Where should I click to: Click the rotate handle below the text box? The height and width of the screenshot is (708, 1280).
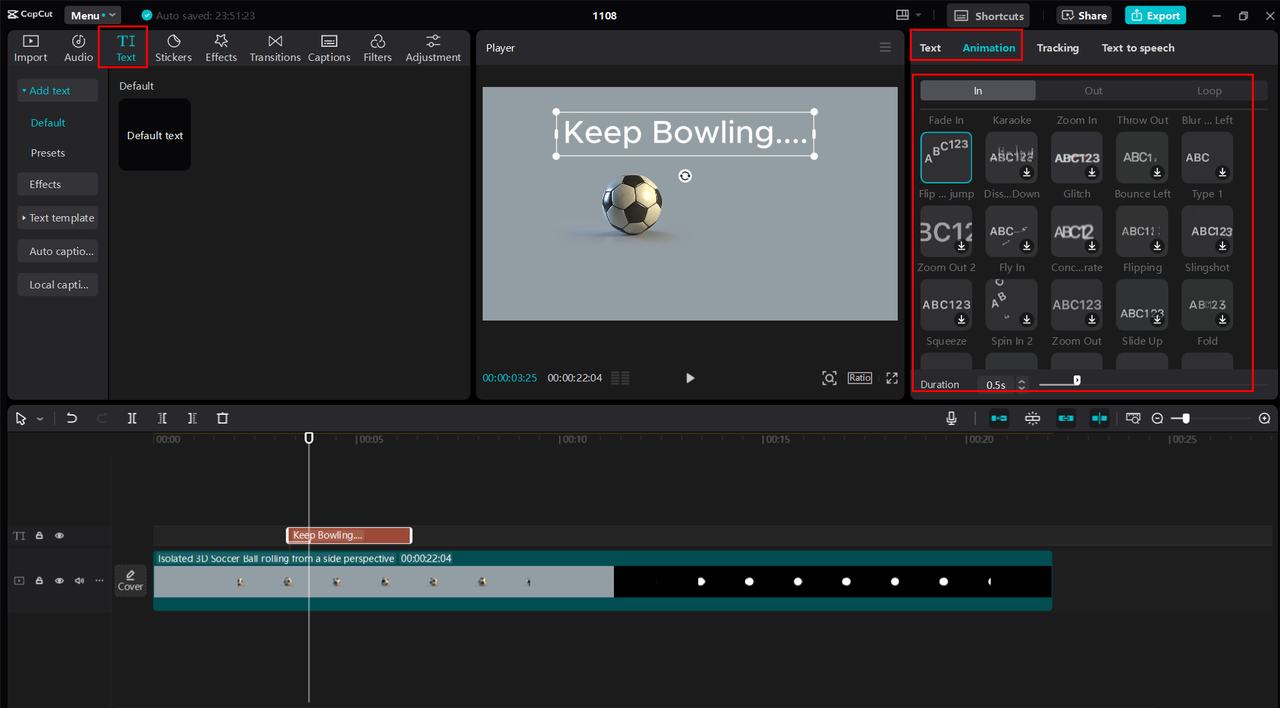coord(685,176)
